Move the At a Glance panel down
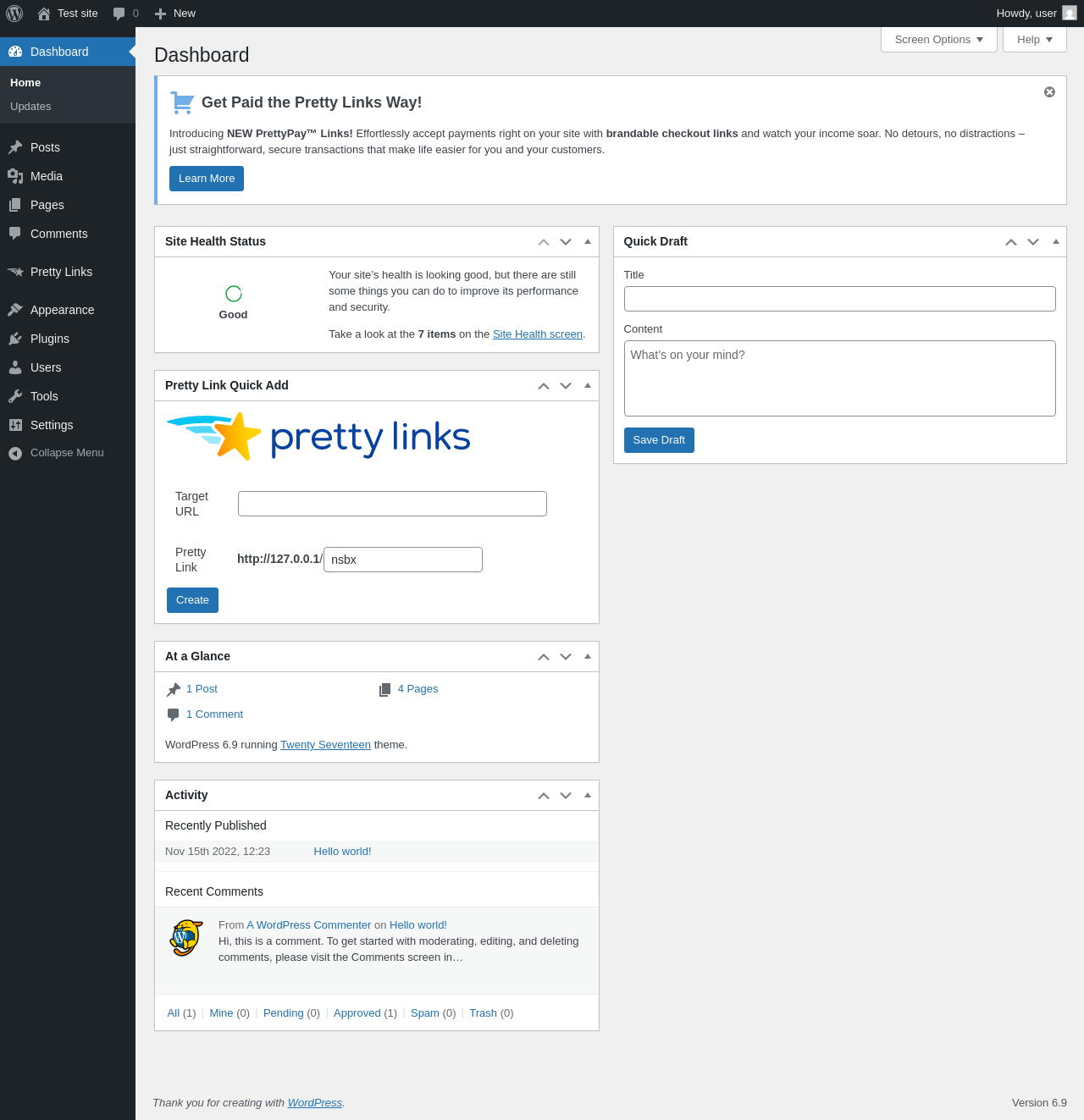1084x1120 pixels. (566, 657)
